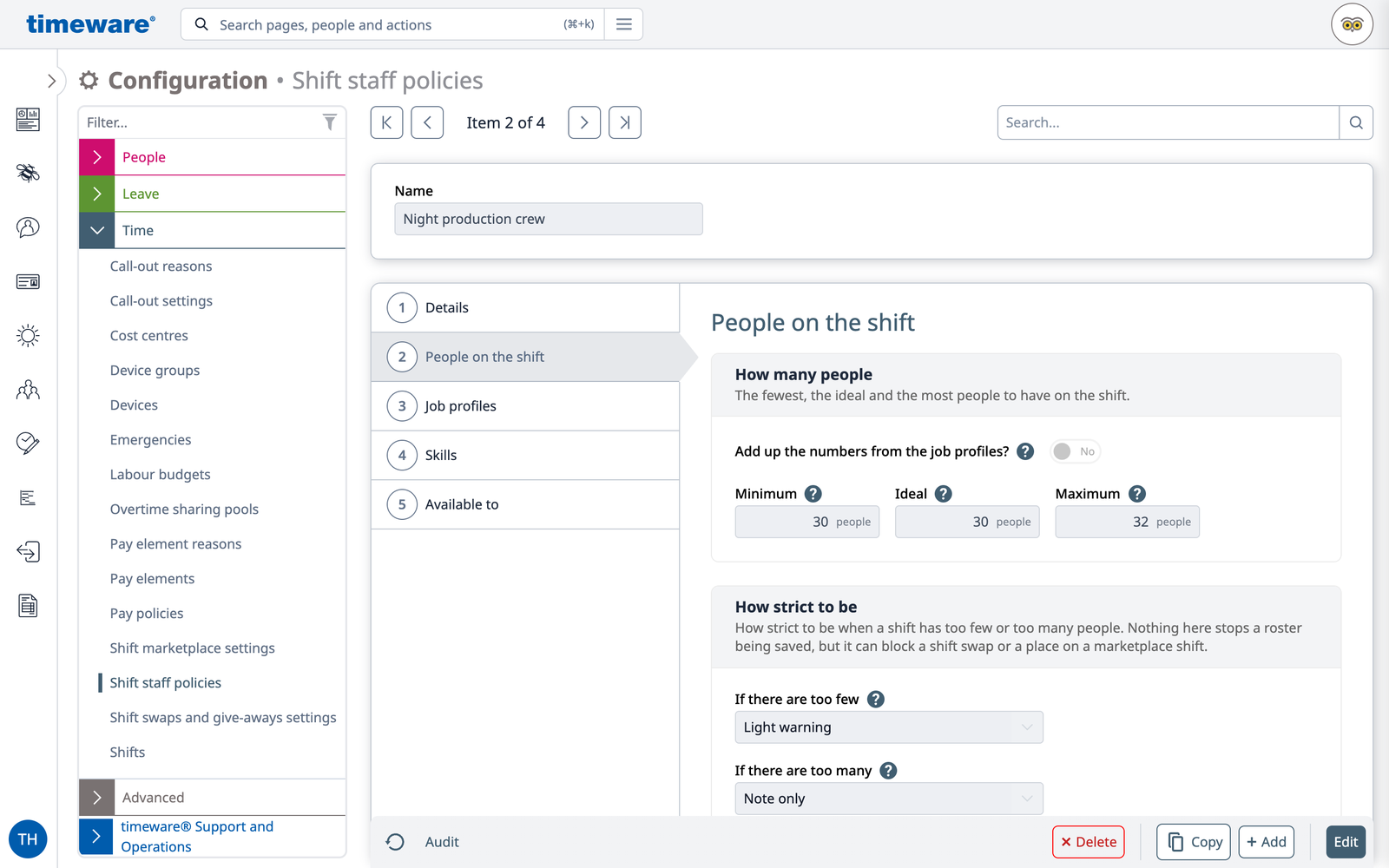Click the tag checkmark sidebar icon

pyautogui.click(x=28, y=444)
